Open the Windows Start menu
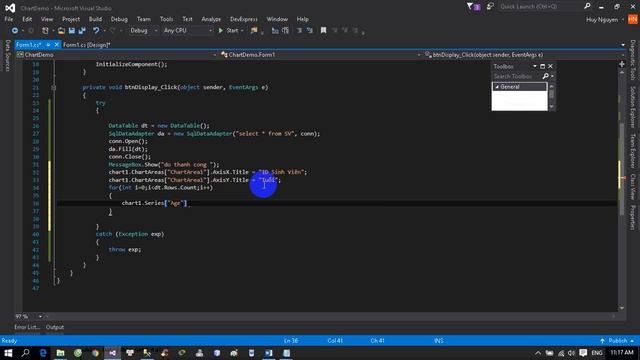640x360 pixels. (x=8, y=353)
